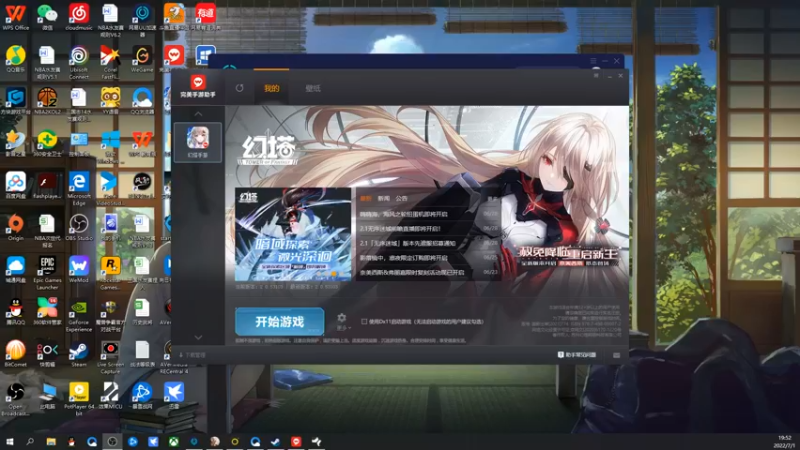Open the Windows Start menu
The image size is (800, 450).
pos(9,441)
